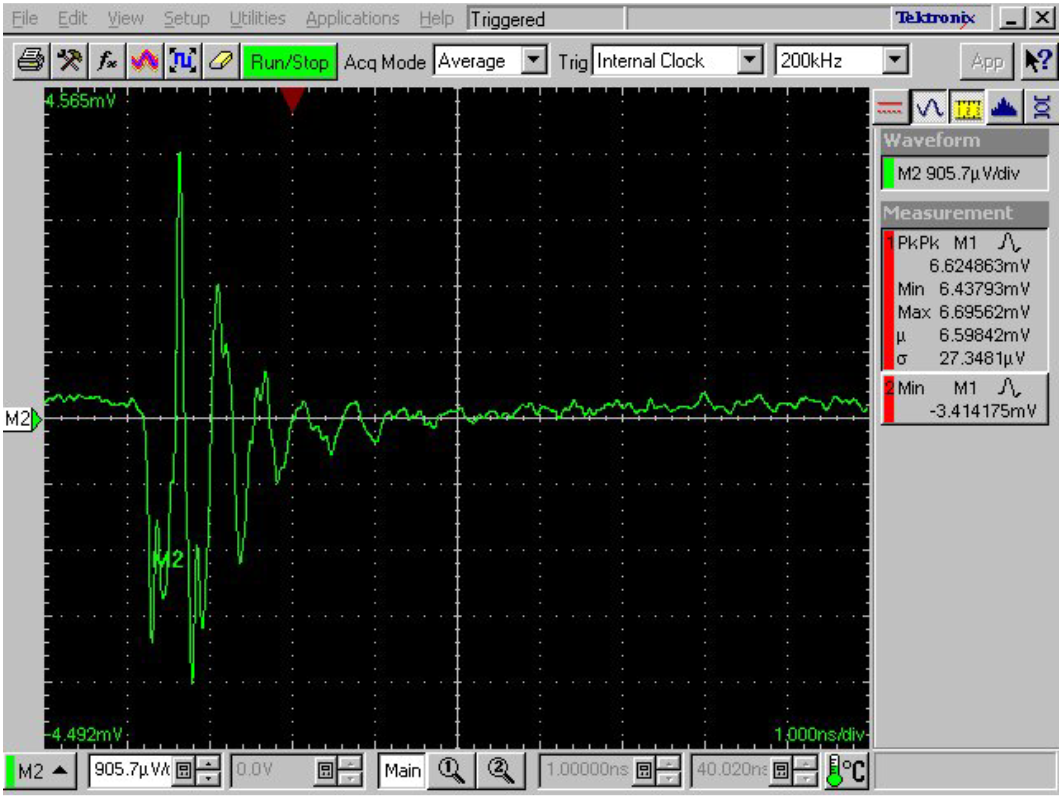This screenshot has height=798, width=1062.
Task: Click the vertical scale stepper arrows
Action: pos(209,770)
